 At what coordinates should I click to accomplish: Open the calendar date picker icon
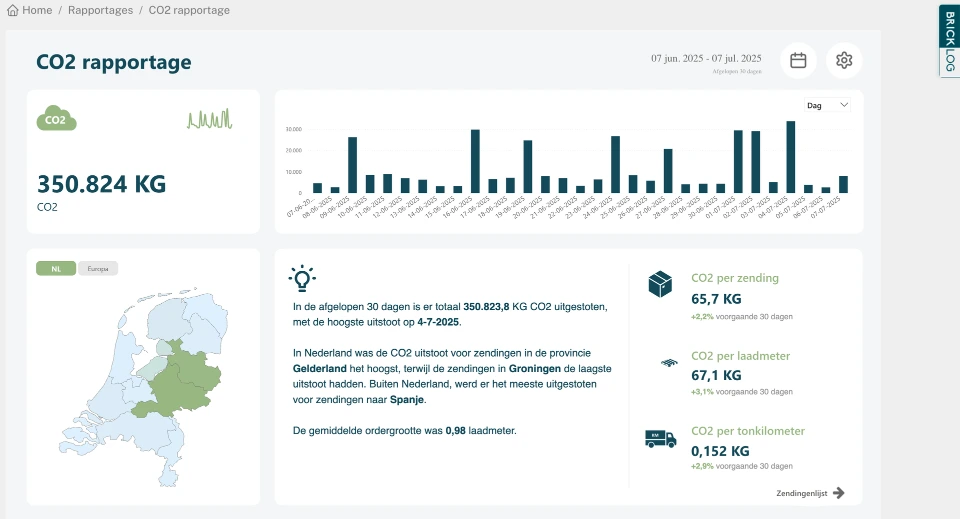[798, 60]
